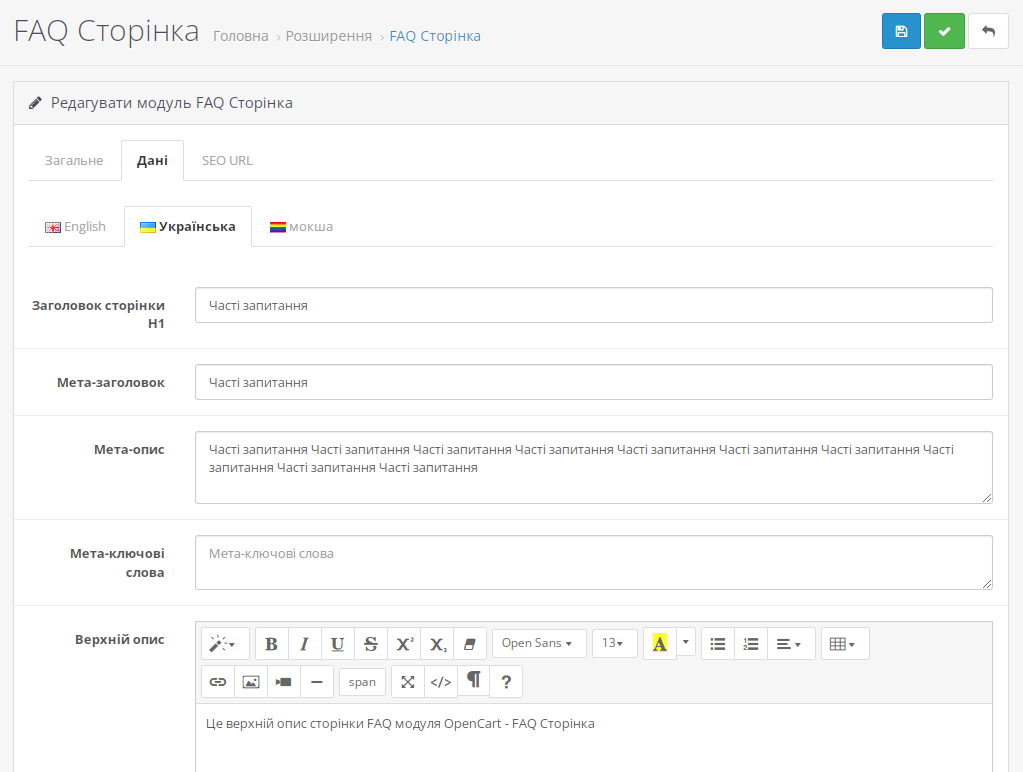Apply the yellow highlight text color

point(660,643)
